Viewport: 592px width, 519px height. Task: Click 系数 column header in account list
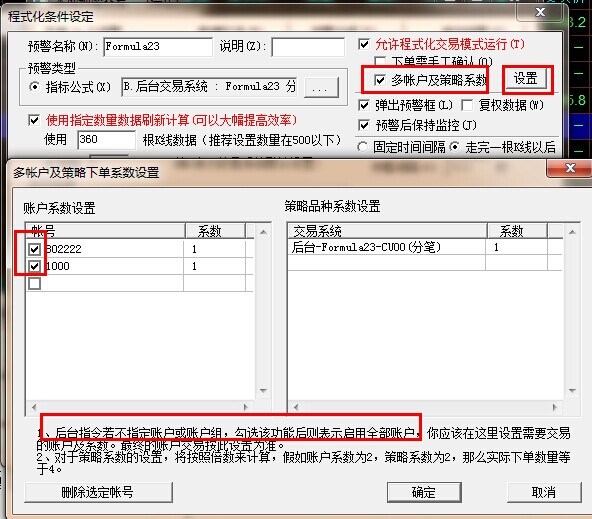pyautogui.click(x=215, y=231)
